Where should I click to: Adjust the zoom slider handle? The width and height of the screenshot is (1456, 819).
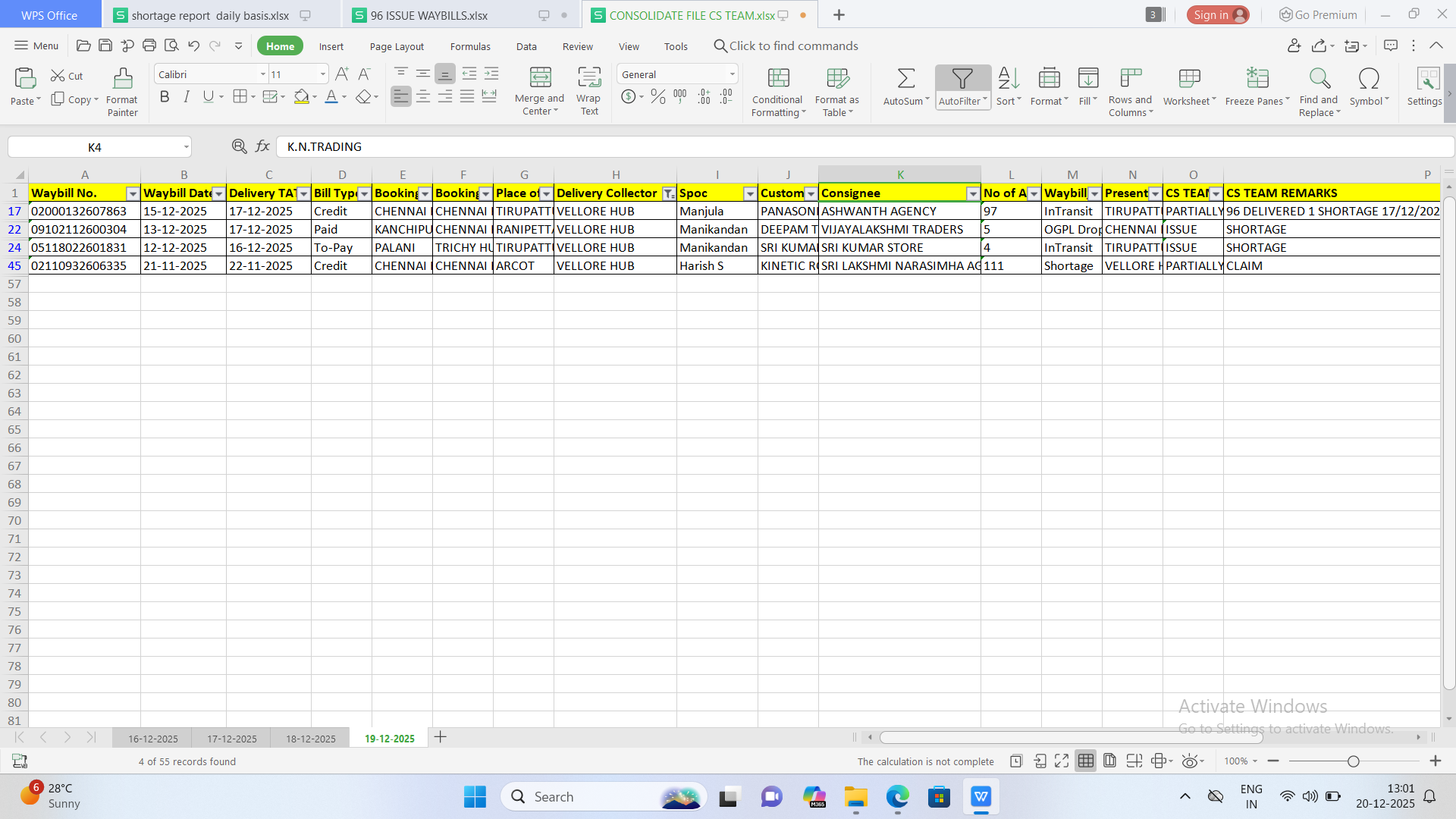(1353, 761)
